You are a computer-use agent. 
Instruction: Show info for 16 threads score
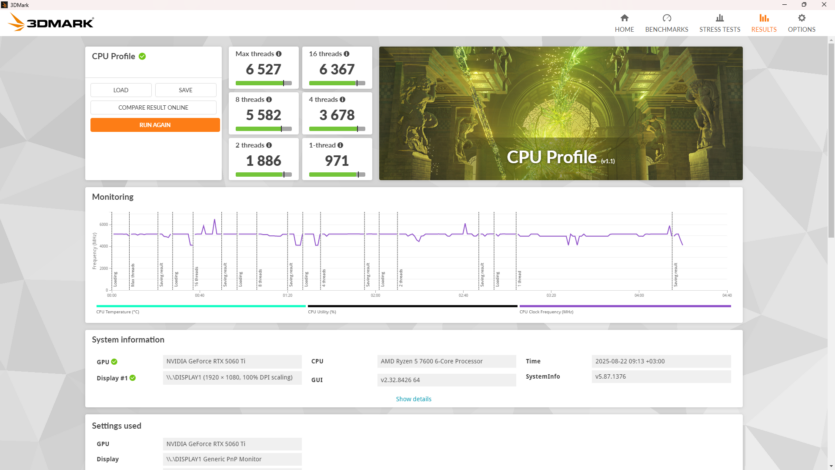347,54
